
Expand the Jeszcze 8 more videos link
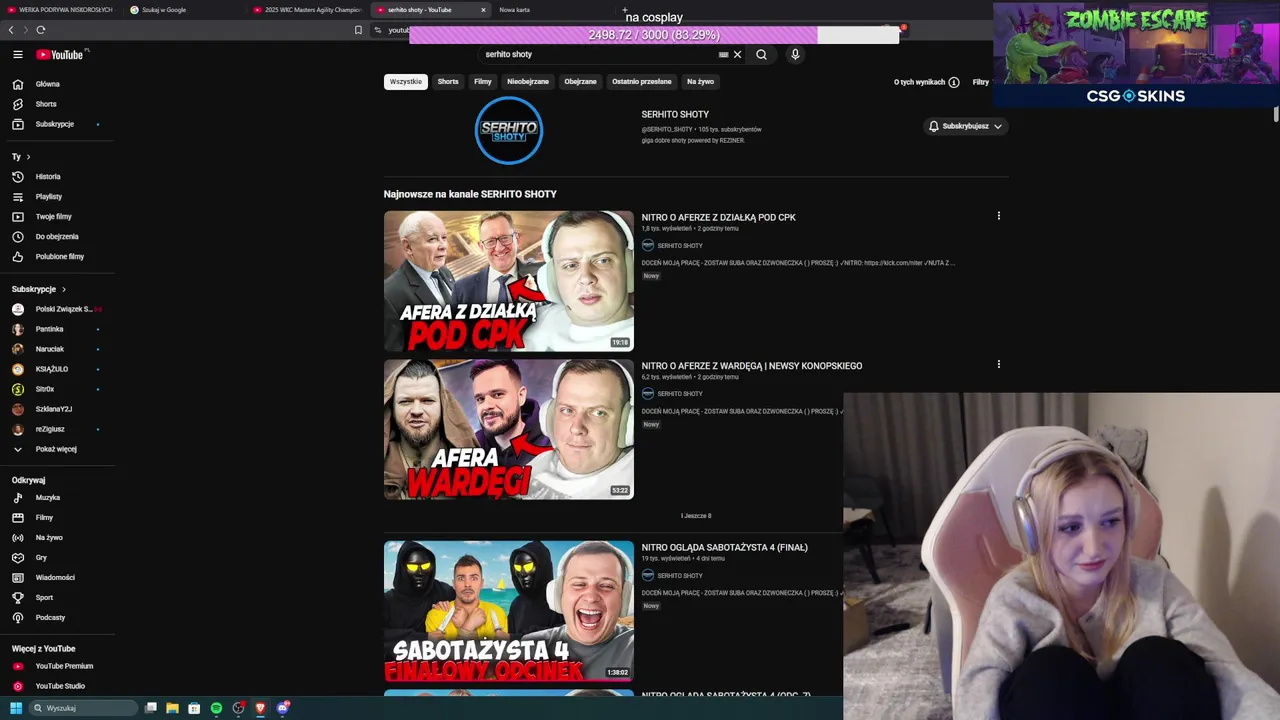[x=696, y=516]
